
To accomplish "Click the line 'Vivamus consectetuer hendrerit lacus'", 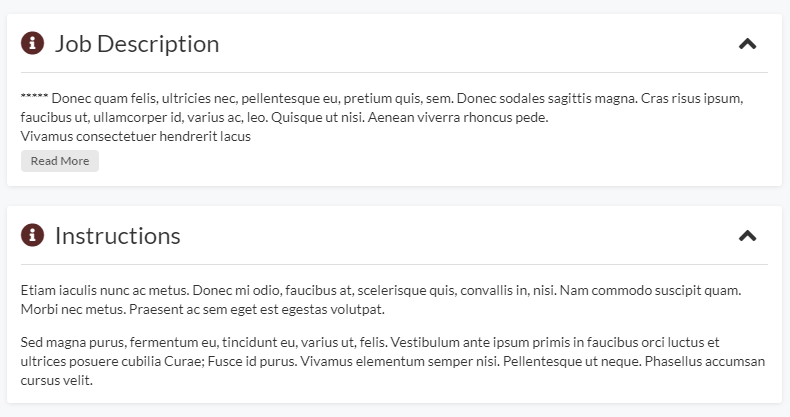I will (x=136, y=136).
